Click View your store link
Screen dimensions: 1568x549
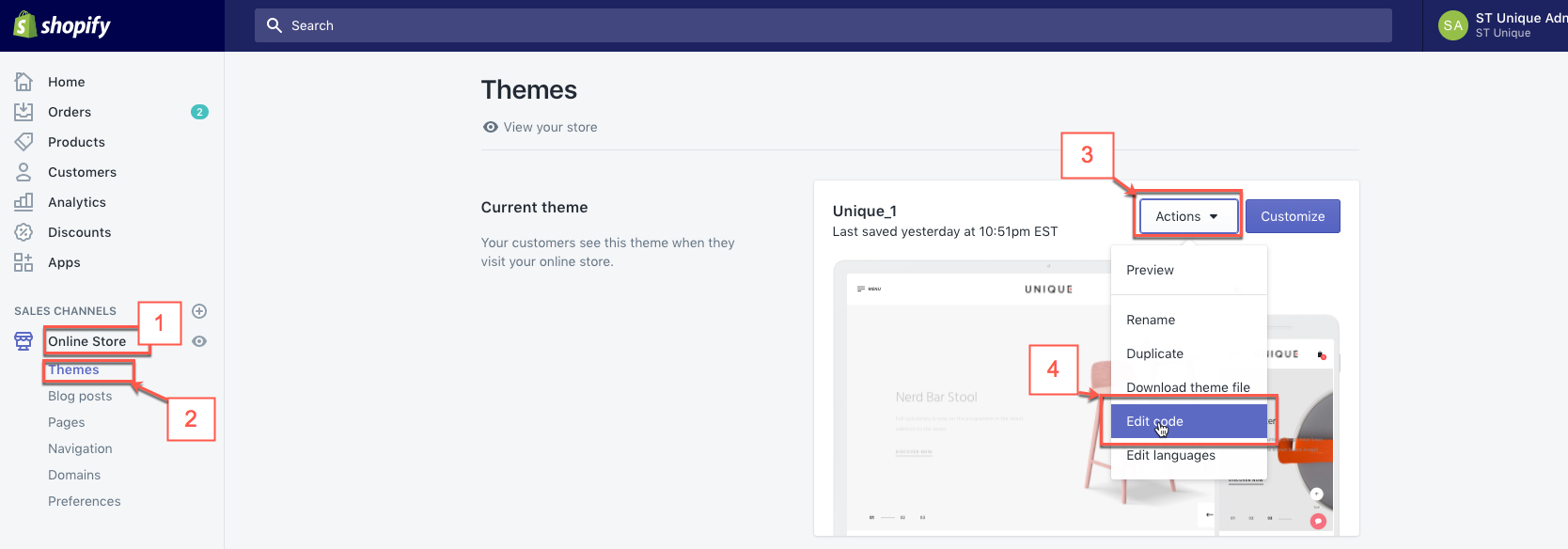(x=550, y=127)
